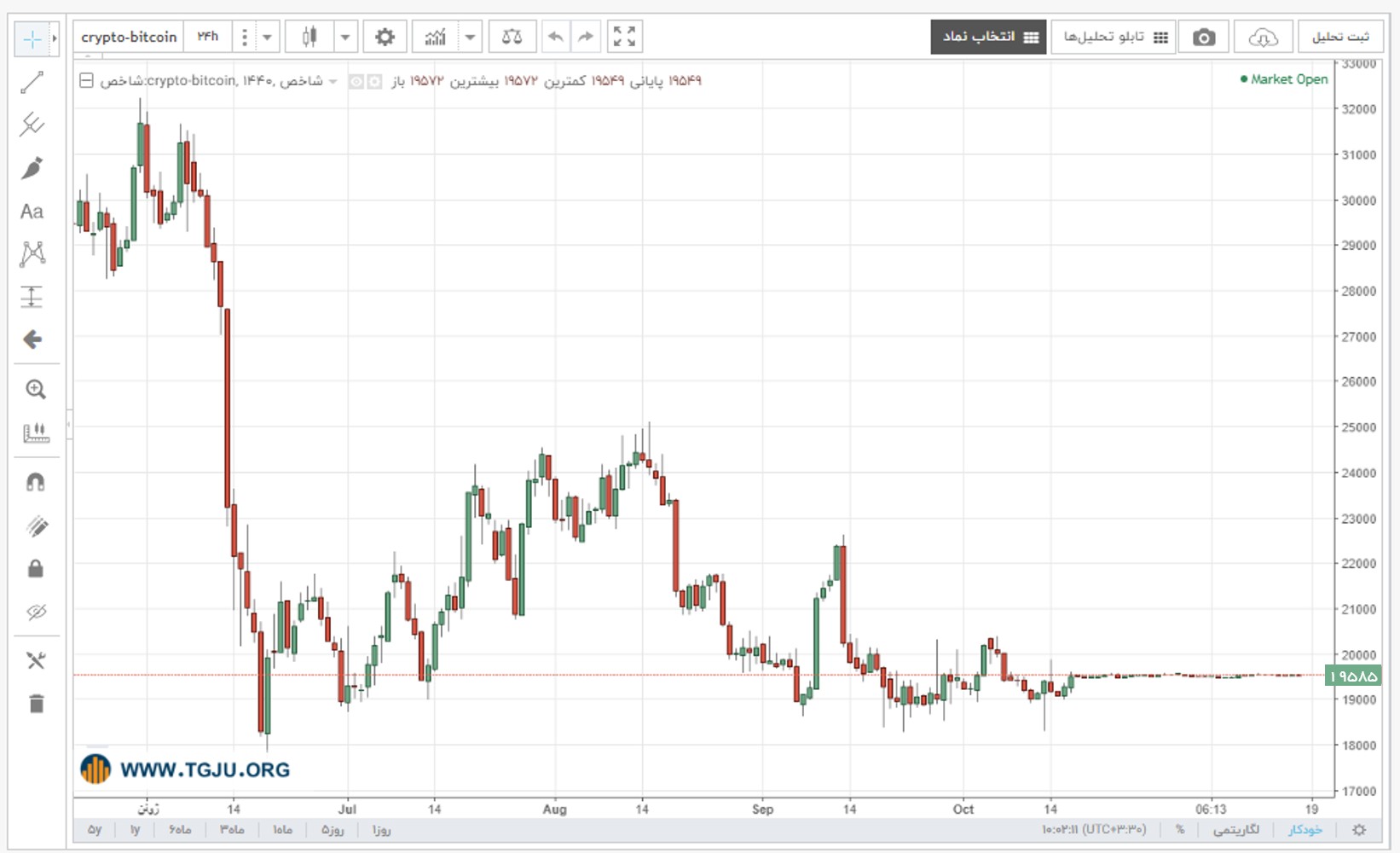The height and width of the screenshot is (853, 1400).
Task: Select the brush drawing tool
Action: click(32, 168)
